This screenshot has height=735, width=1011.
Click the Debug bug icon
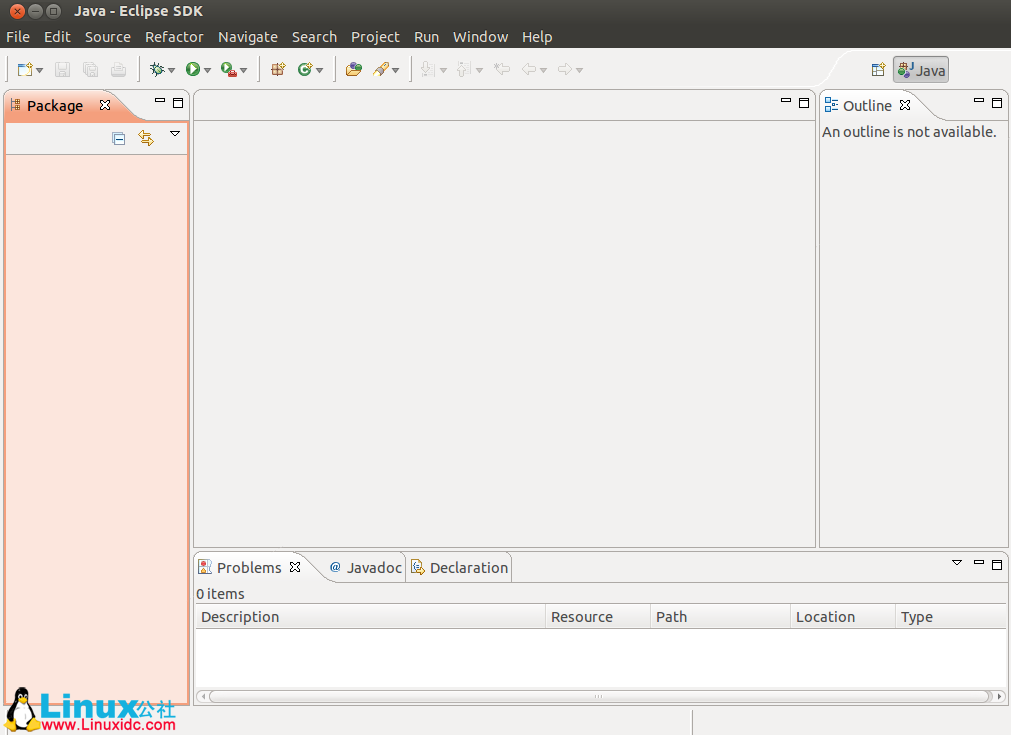[x=157, y=69]
